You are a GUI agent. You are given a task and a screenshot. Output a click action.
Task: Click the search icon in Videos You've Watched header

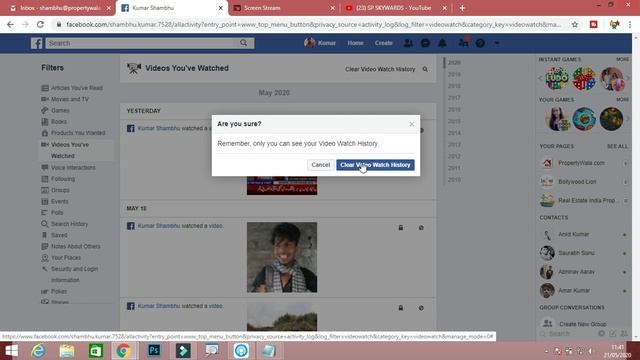425,69
